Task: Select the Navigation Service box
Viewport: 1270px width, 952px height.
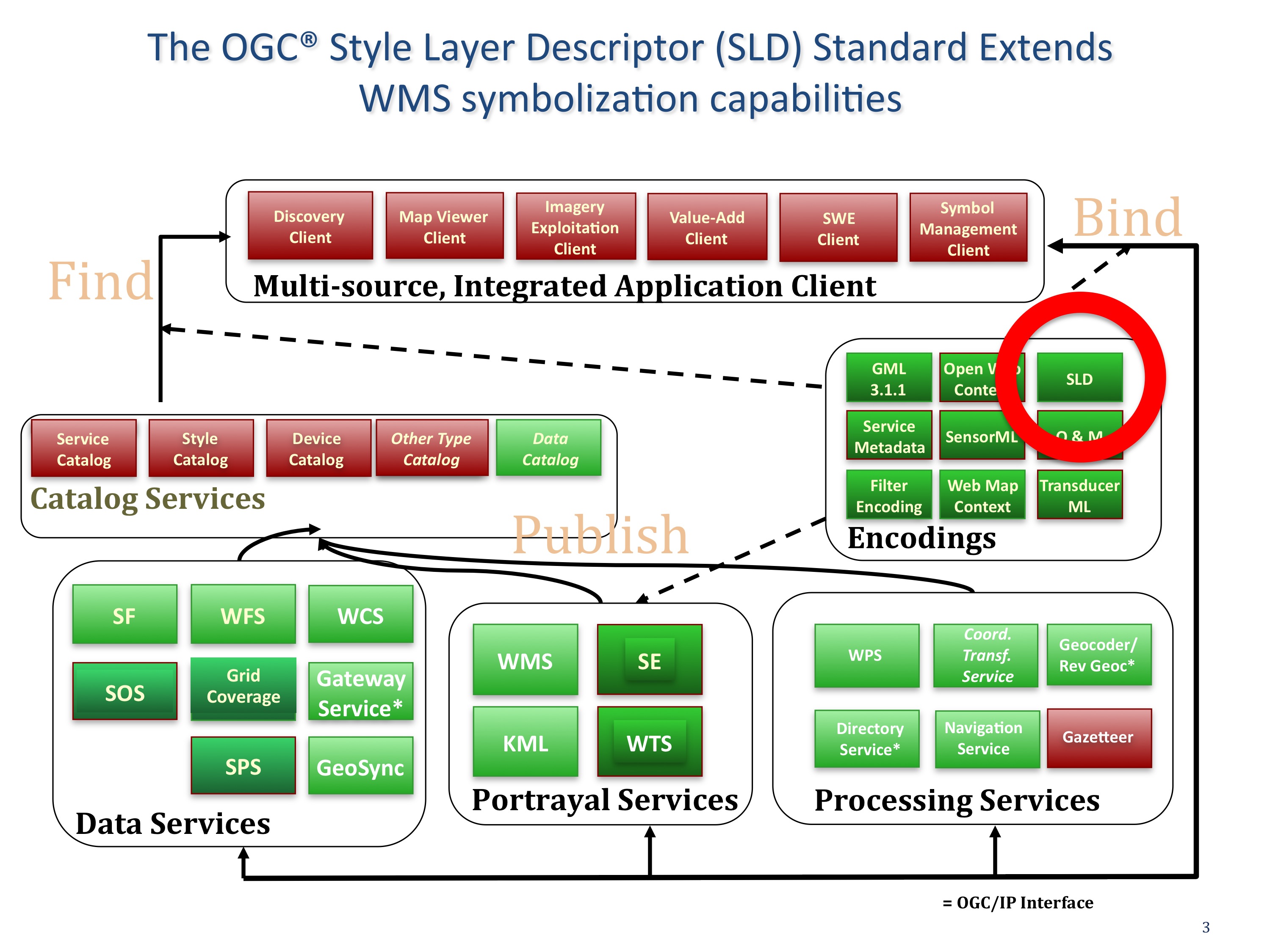Action: [x=987, y=739]
